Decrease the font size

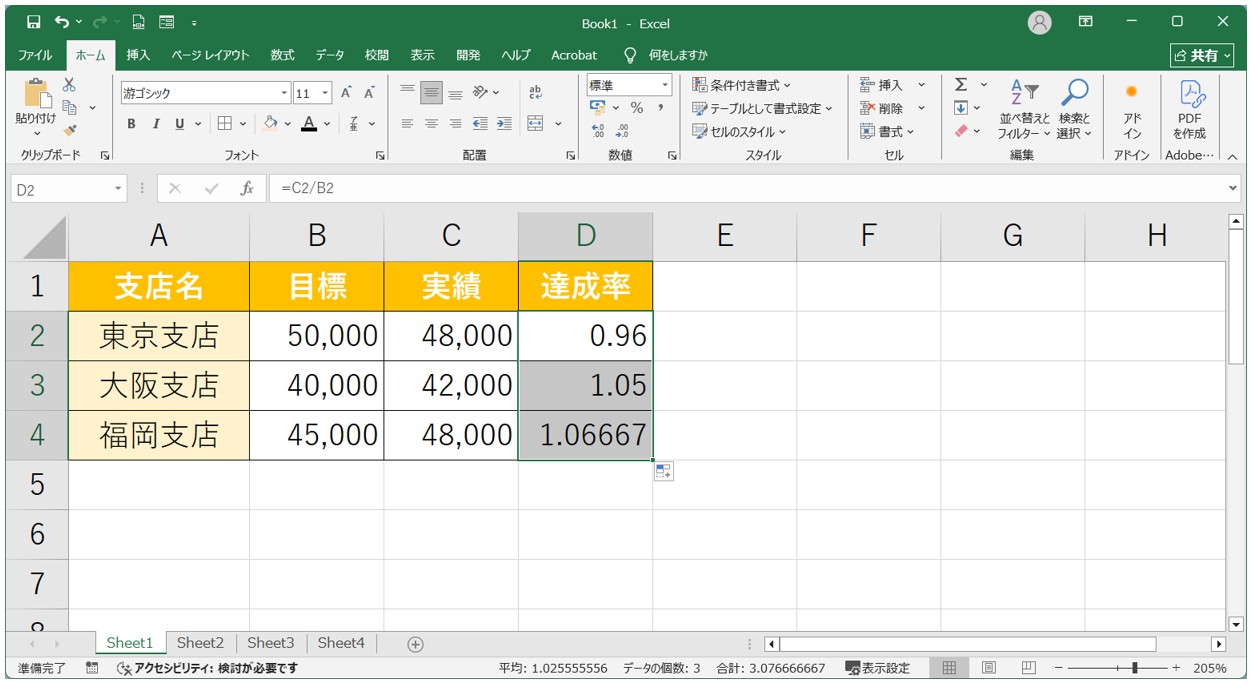pos(369,93)
